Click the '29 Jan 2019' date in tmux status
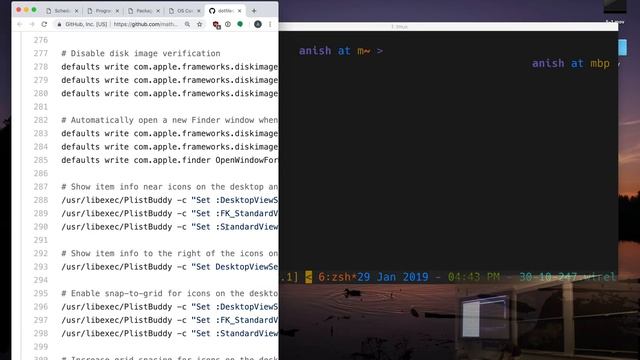The height and width of the screenshot is (360, 640). [x=393, y=277]
